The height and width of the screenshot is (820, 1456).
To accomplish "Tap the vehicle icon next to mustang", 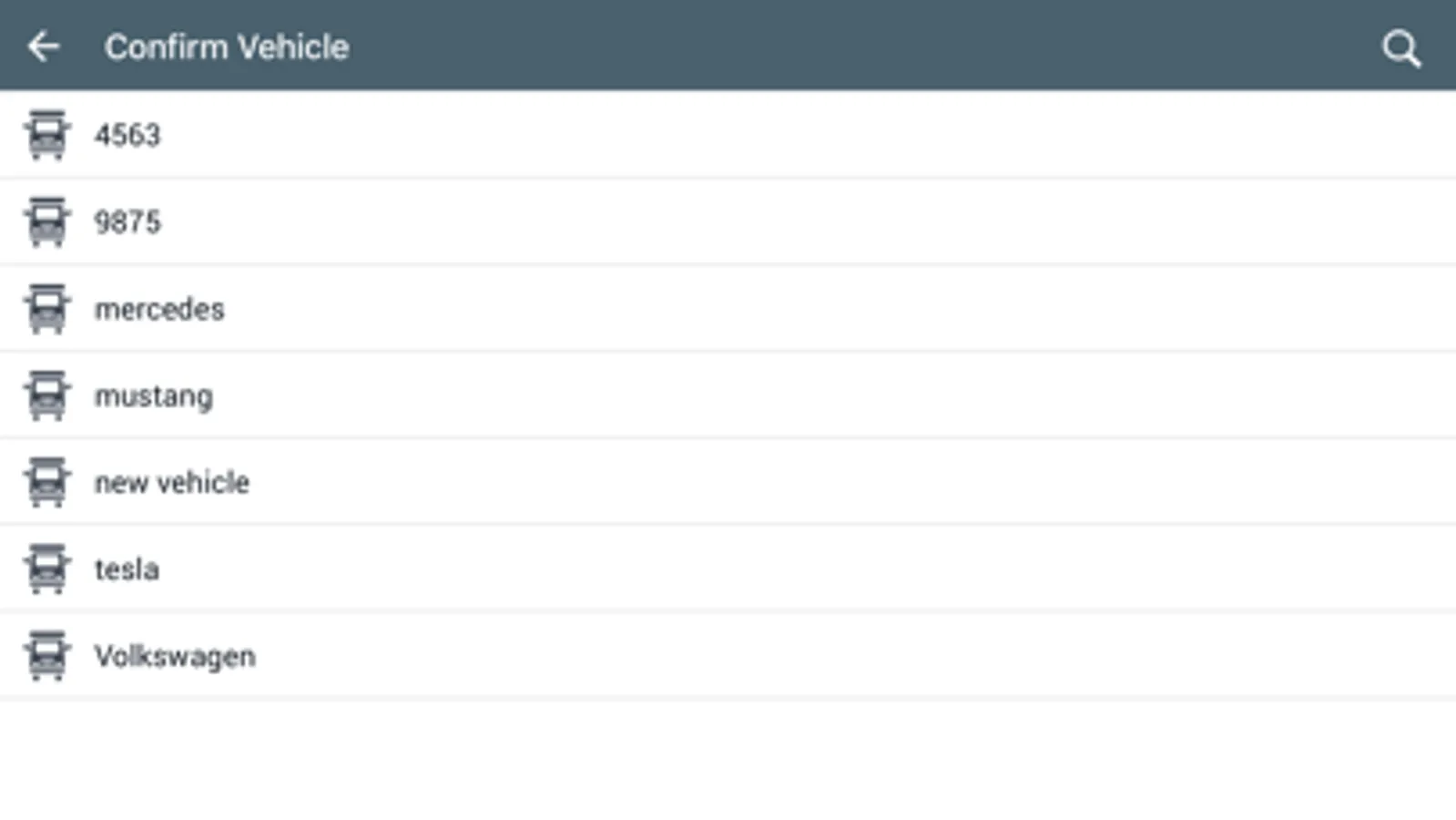I will [x=46, y=395].
